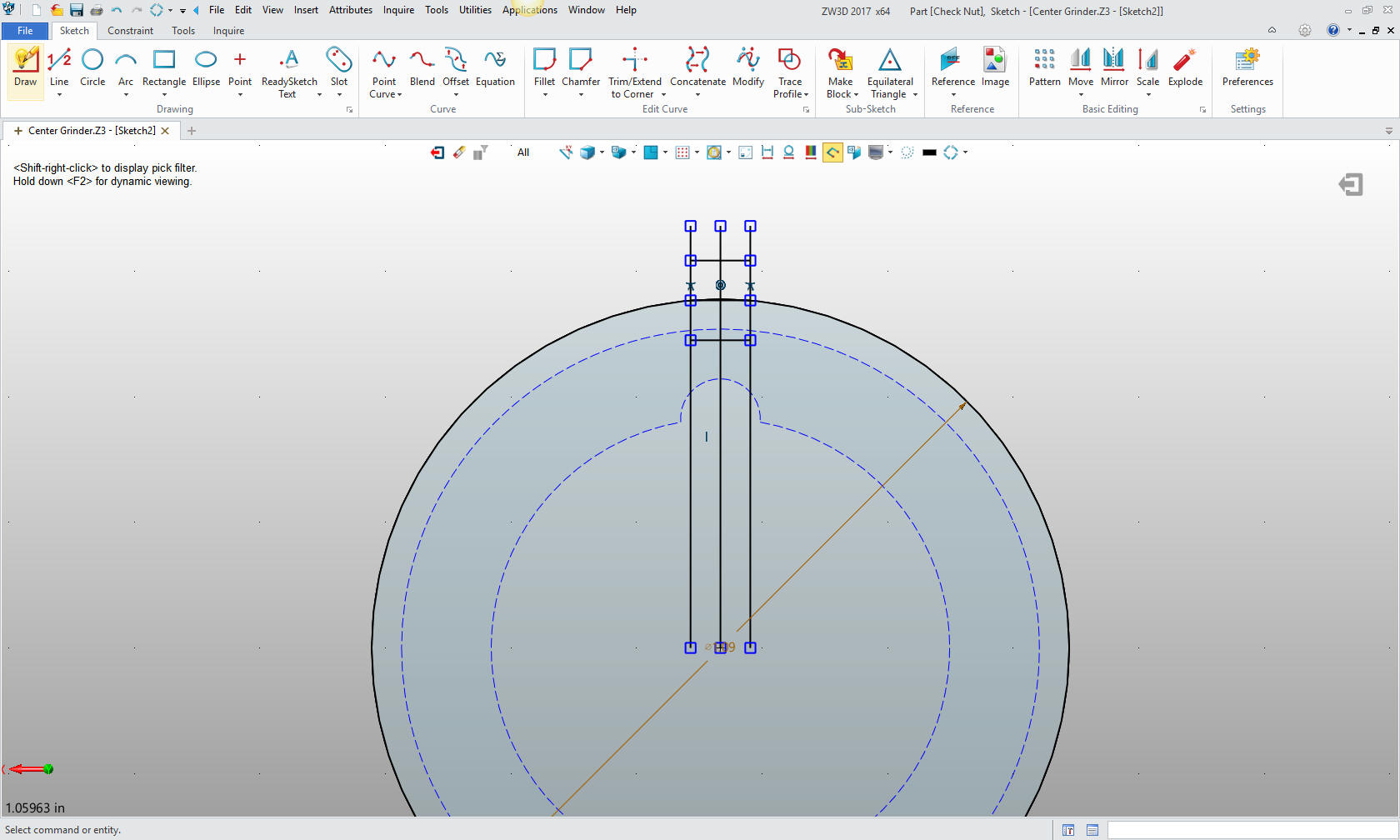This screenshot has width=1400, height=840.
Task: Open the pick filter 'All' dropdown
Action: click(523, 152)
